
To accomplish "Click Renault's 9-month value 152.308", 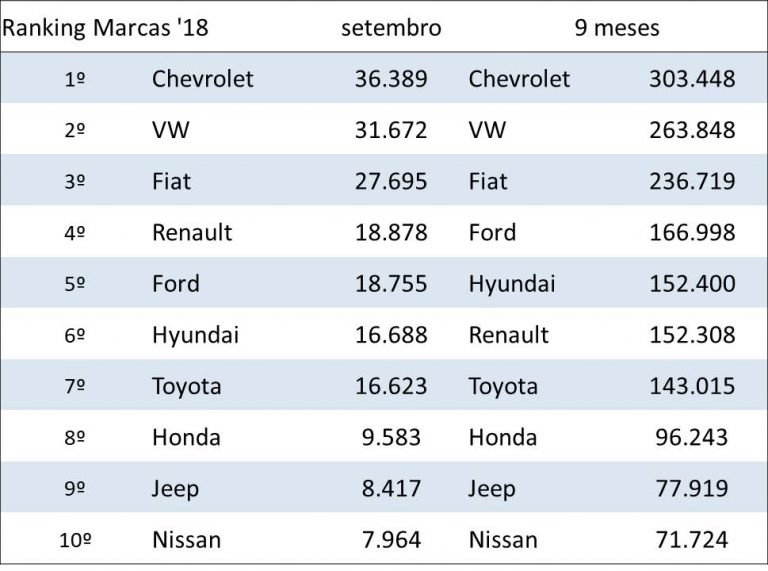I will click(692, 335).
